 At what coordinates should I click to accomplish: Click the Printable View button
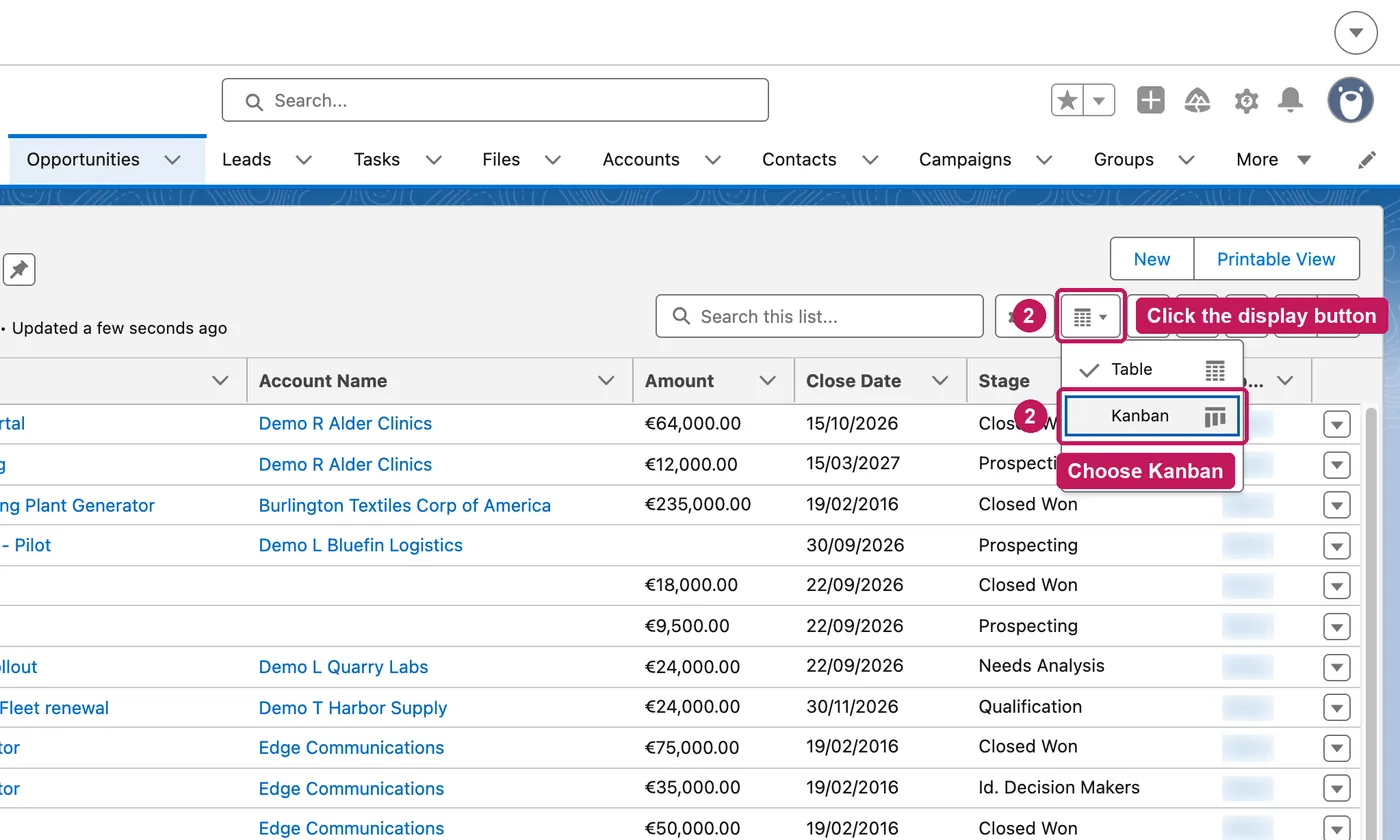pos(1276,259)
